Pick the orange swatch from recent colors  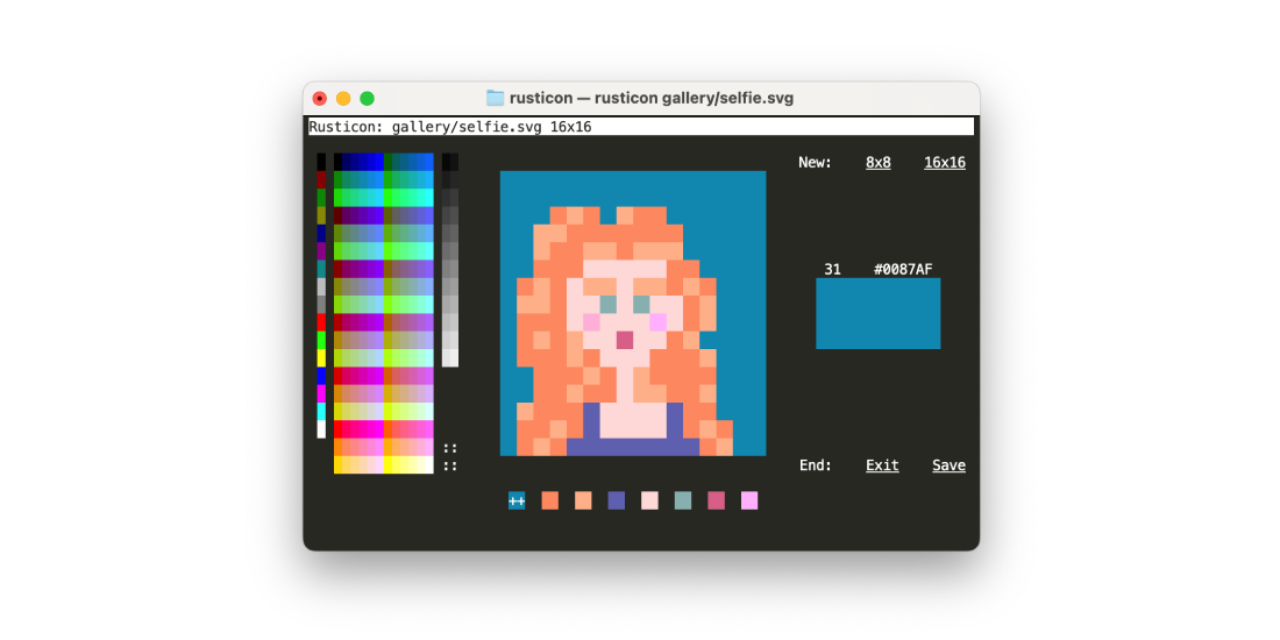tap(549, 500)
